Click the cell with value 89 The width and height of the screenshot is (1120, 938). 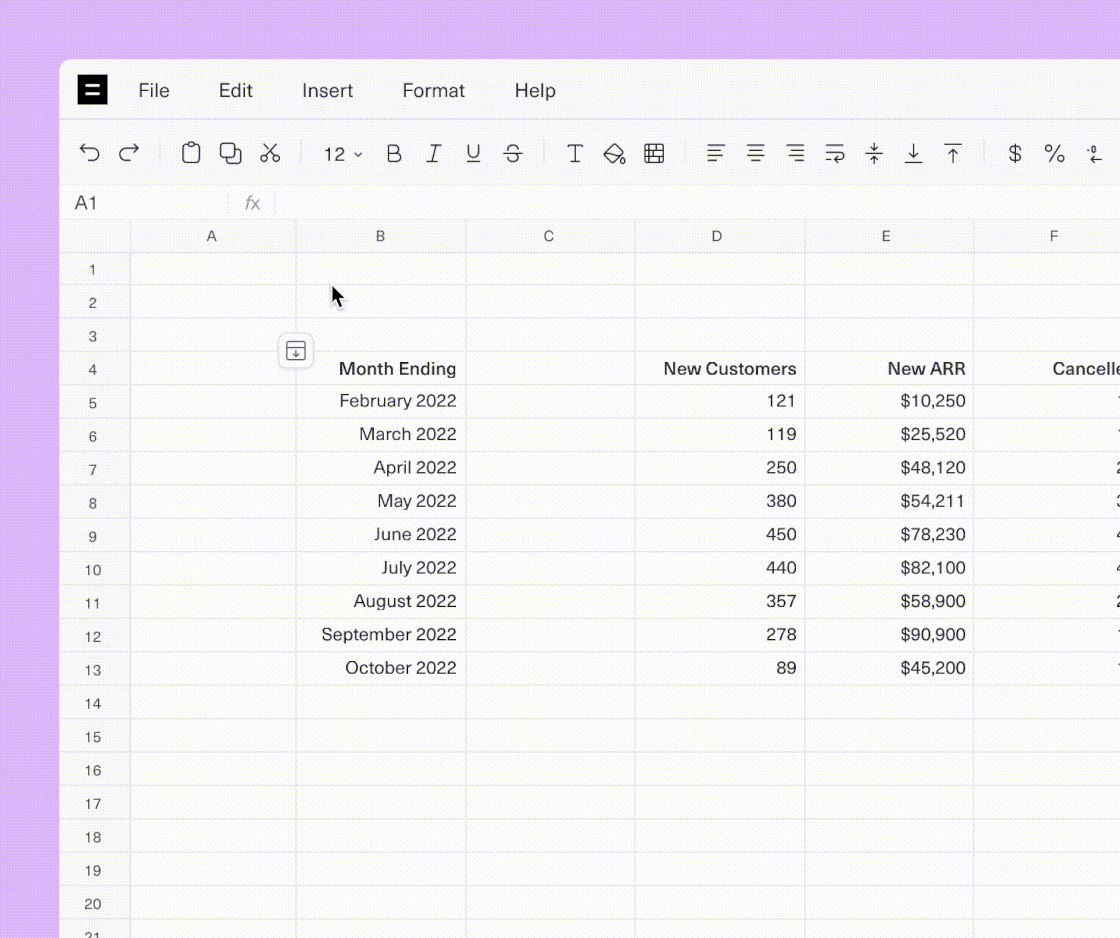pyautogui.click(x=719, y=668)
